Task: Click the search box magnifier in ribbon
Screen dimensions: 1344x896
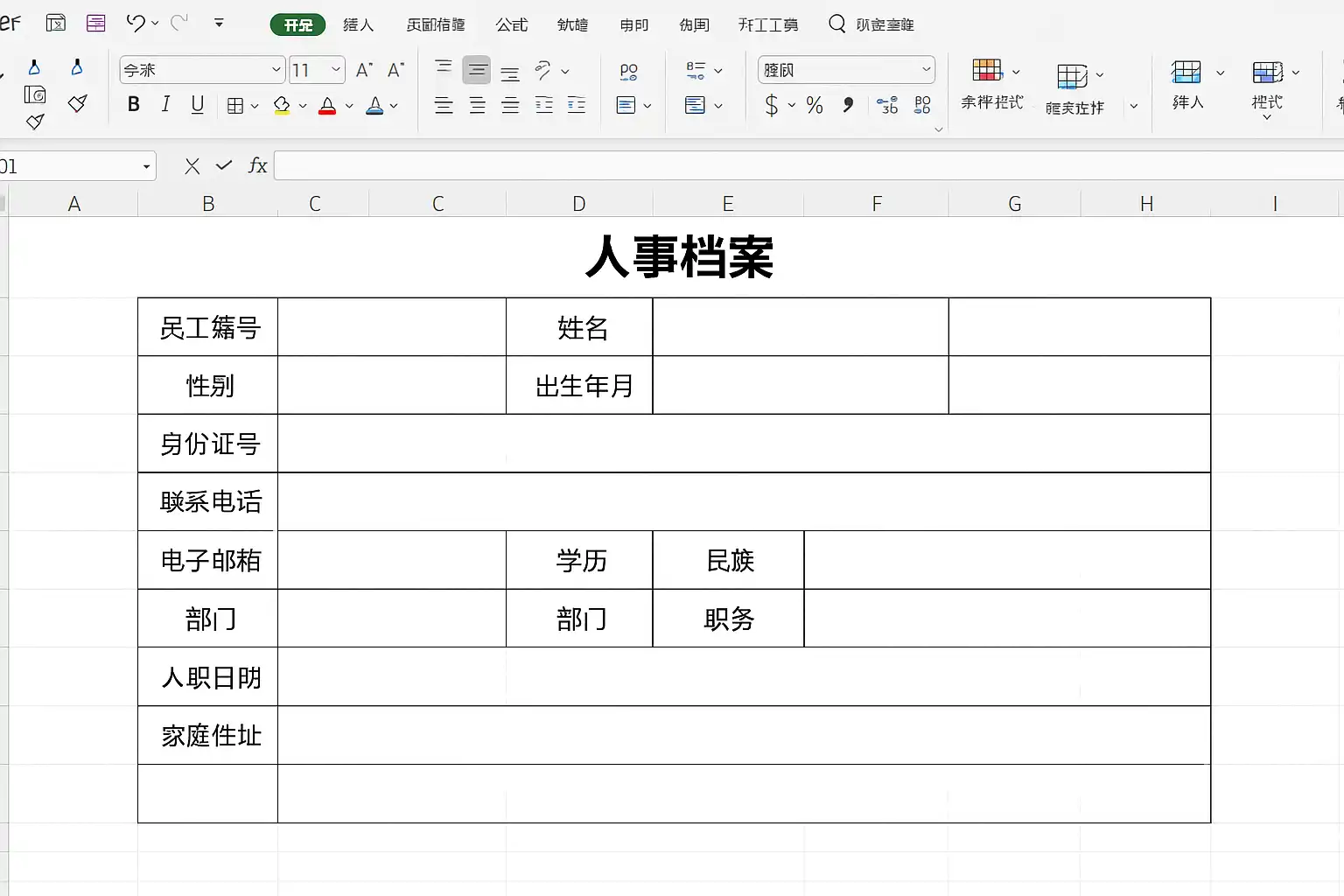Action: tap(836, 24)
